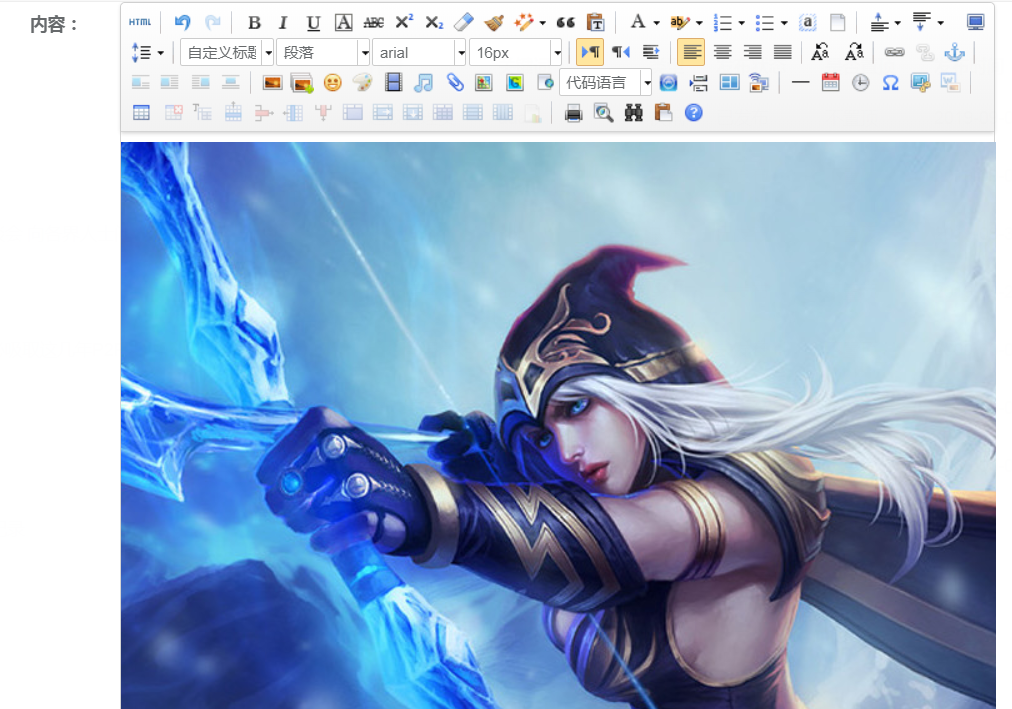Insert a page break

tap(699, 83)
